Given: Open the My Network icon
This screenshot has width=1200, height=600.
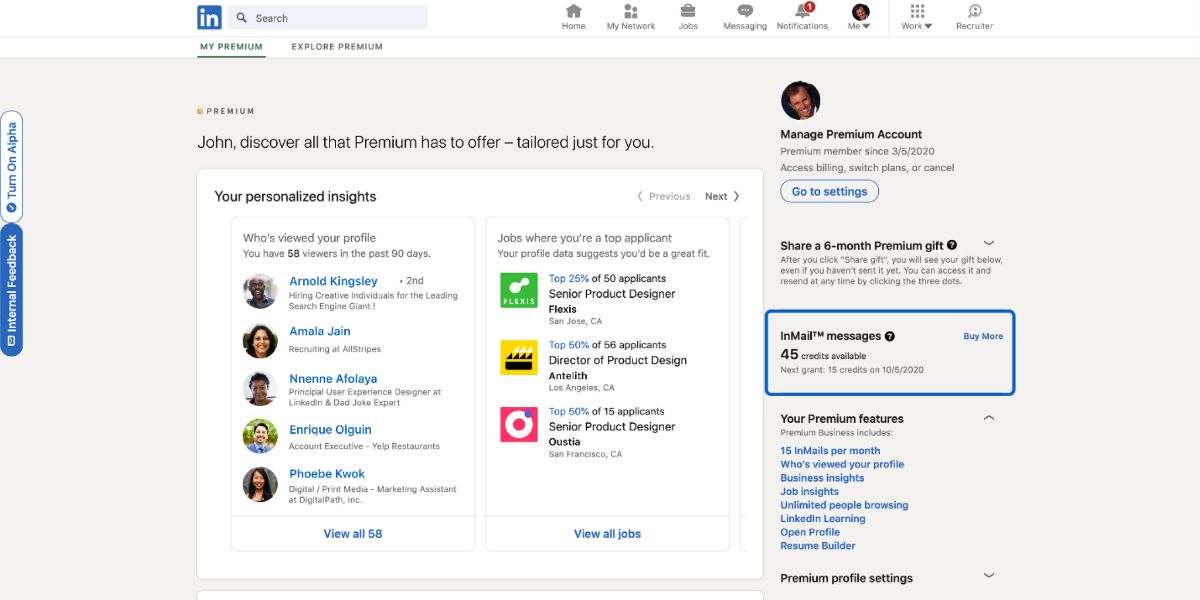Looking at the screenshot, I should (x=630, y=12).
